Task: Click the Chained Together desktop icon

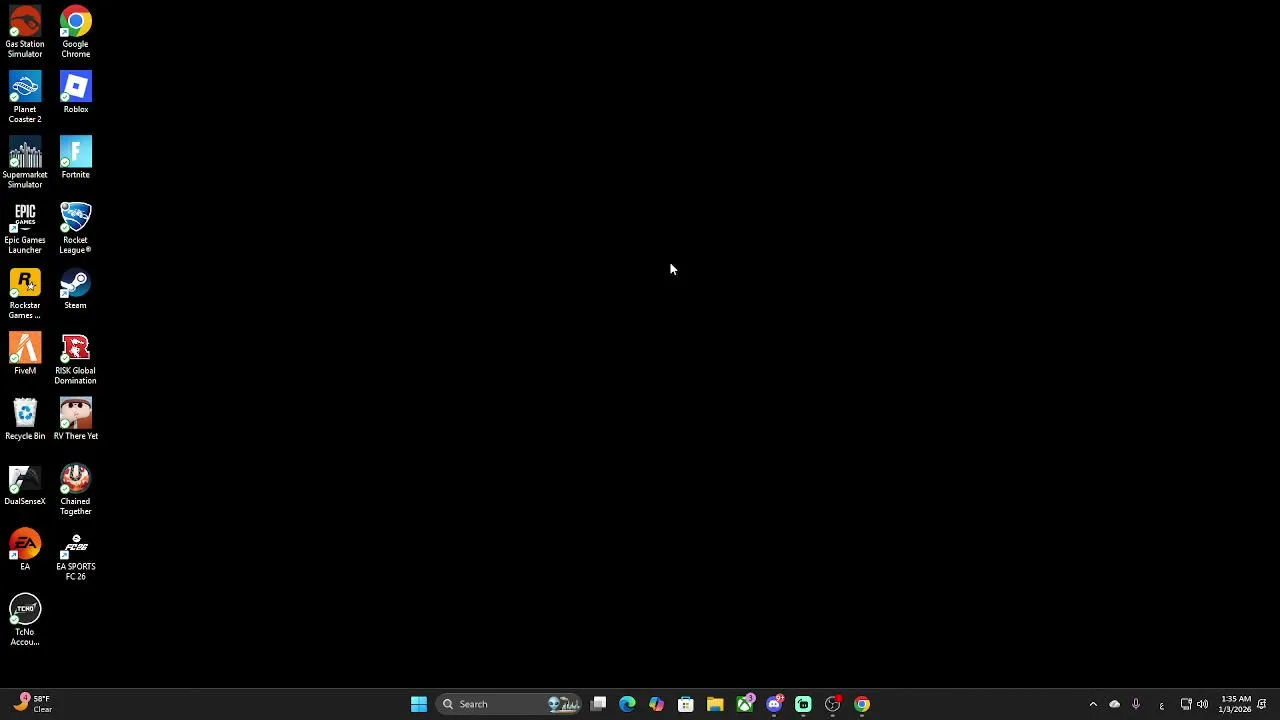Action: click(x=75, y=489)
